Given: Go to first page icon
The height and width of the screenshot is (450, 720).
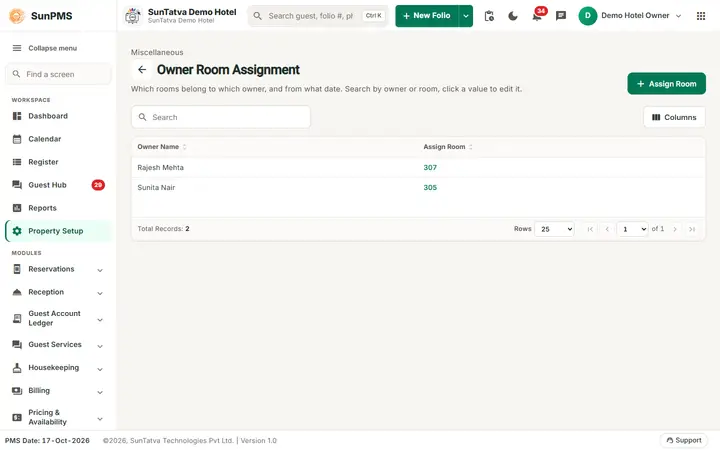Looking at the screenshot, I should pos(590,229).
